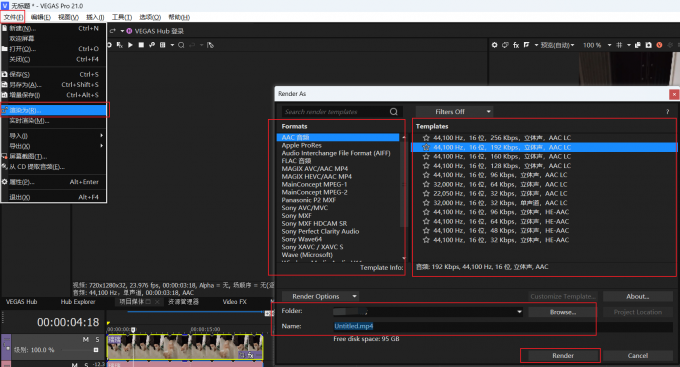Click the fx icon on the video clip
Viewport: 680px width, 367px height.
(251, 355)
